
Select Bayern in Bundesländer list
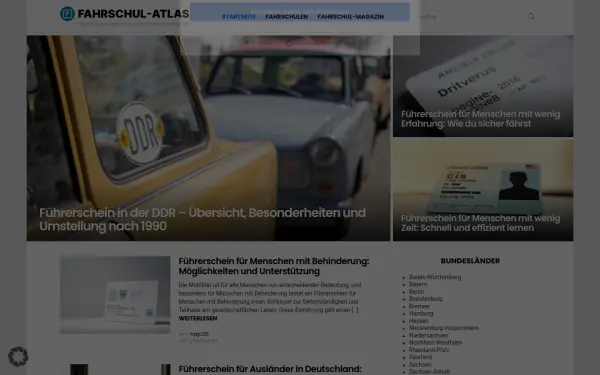pyautogui.click(x=418, y=284)
